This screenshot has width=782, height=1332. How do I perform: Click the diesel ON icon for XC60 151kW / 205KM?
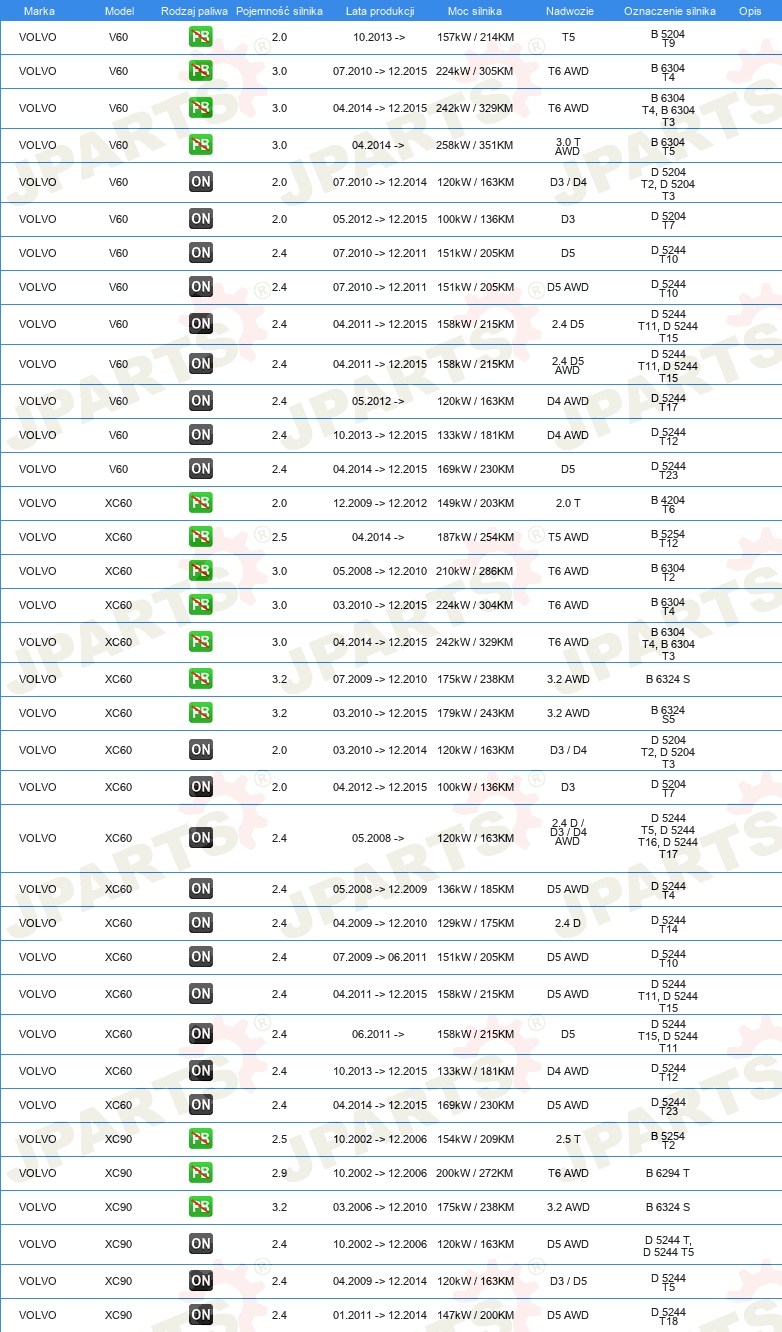click(x=201, y=957)
